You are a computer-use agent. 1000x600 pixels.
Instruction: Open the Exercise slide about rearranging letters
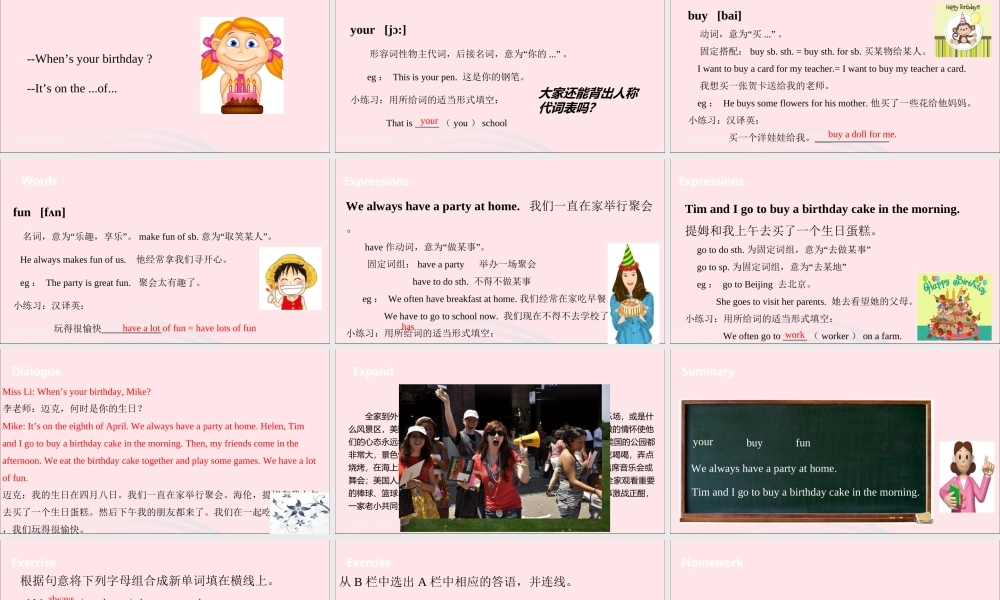(165, 570)
